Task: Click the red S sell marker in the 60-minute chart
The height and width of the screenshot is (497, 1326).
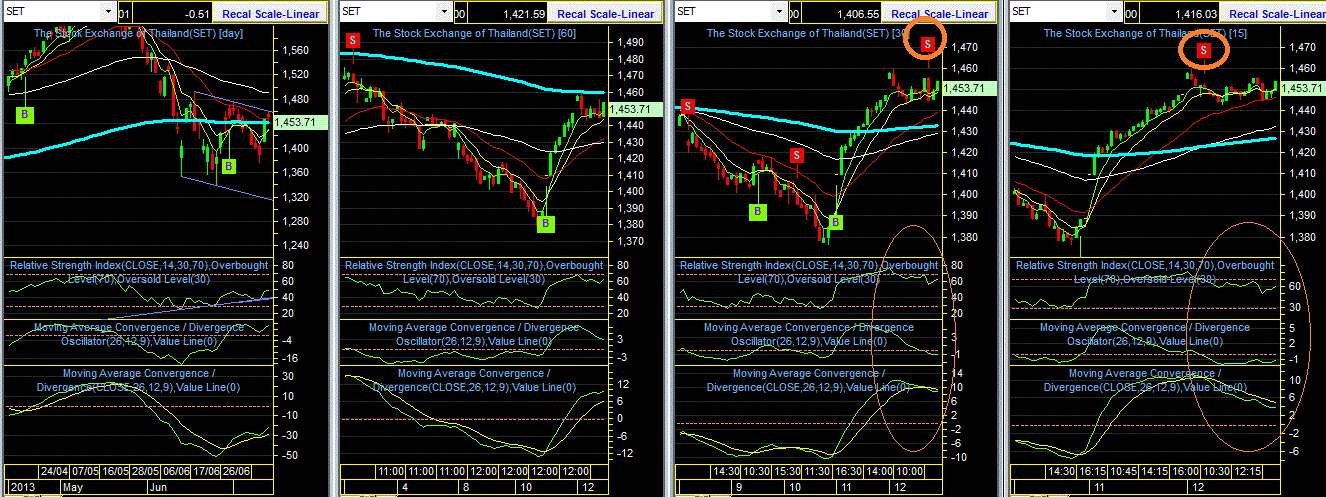Action: [353, 40]
